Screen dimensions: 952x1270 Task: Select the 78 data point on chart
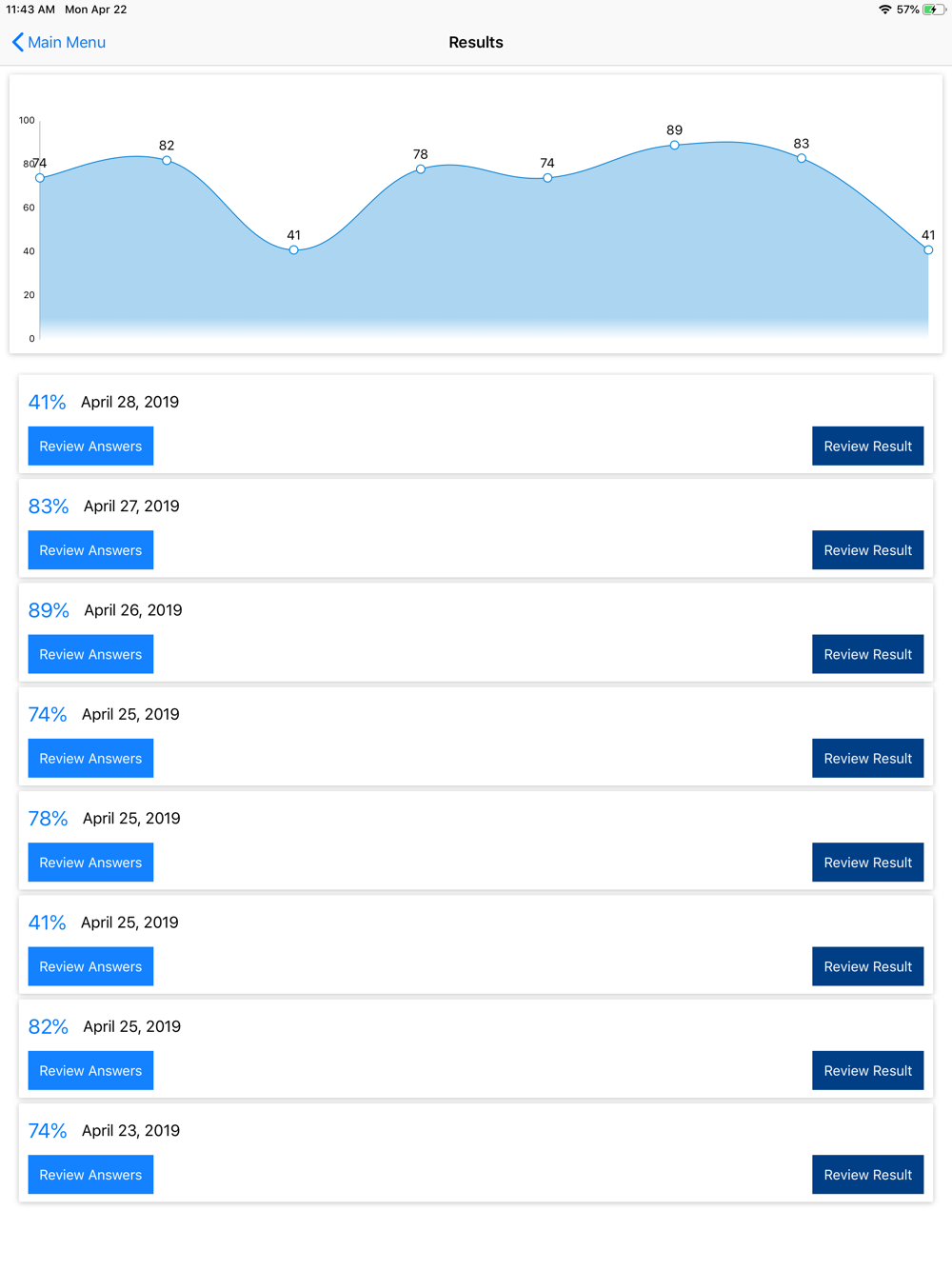pos(421,169)
